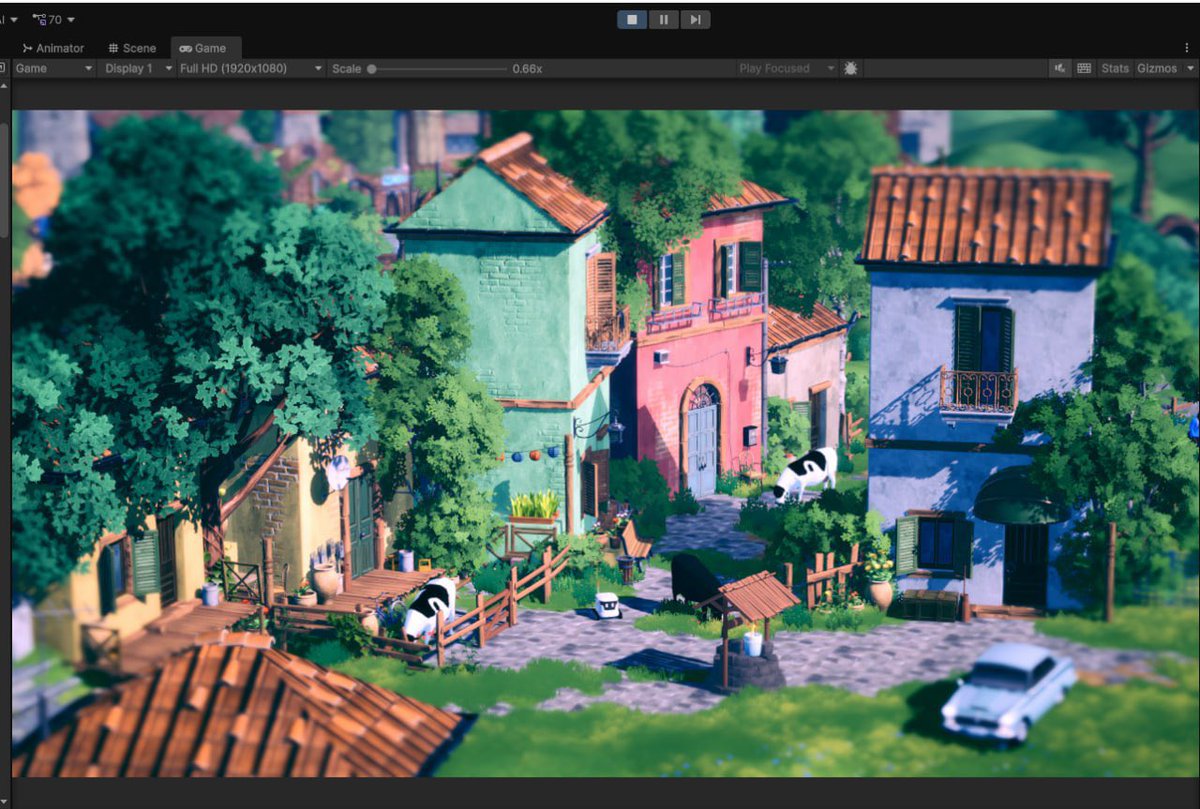Viewport: 1200px width, 809px height.
Task: Expand the Gizmos dropdown arrow
Action: coord(1189,68)
